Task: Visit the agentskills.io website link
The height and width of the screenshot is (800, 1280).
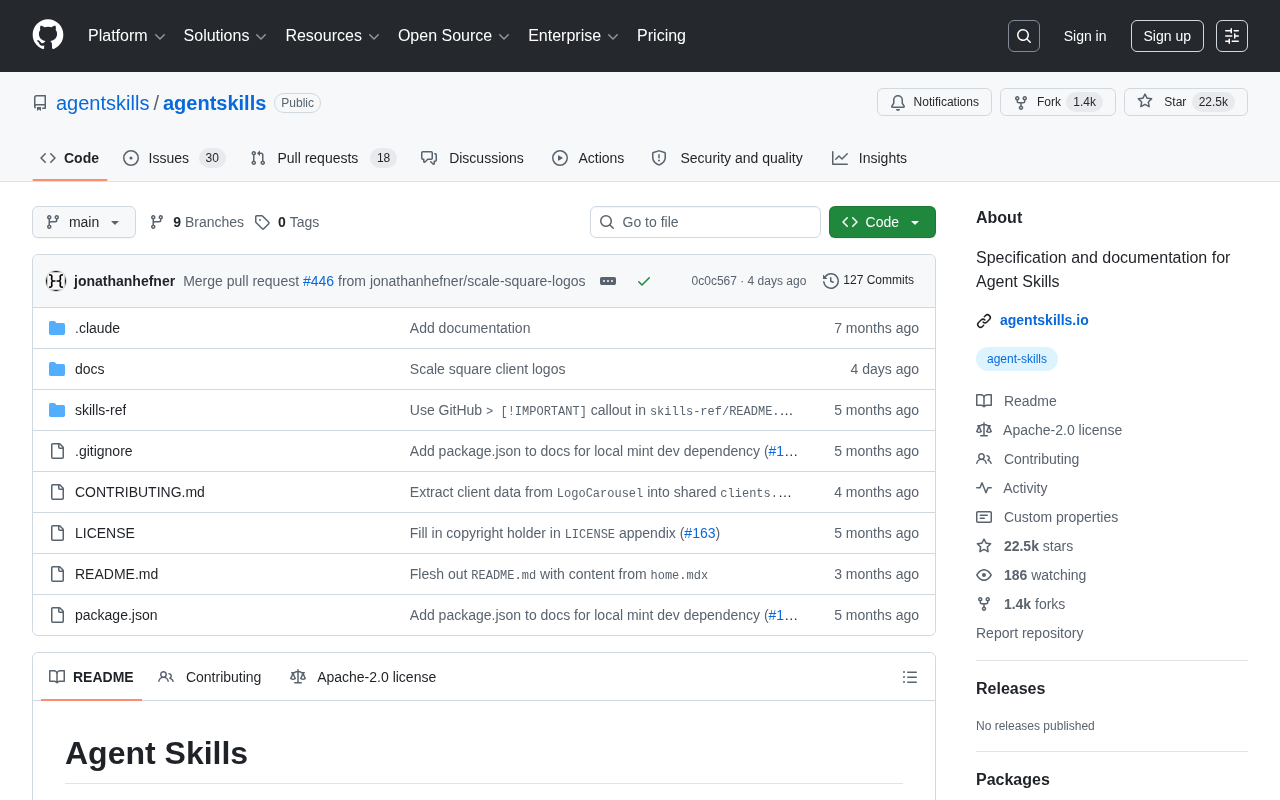Action: 1044,320
